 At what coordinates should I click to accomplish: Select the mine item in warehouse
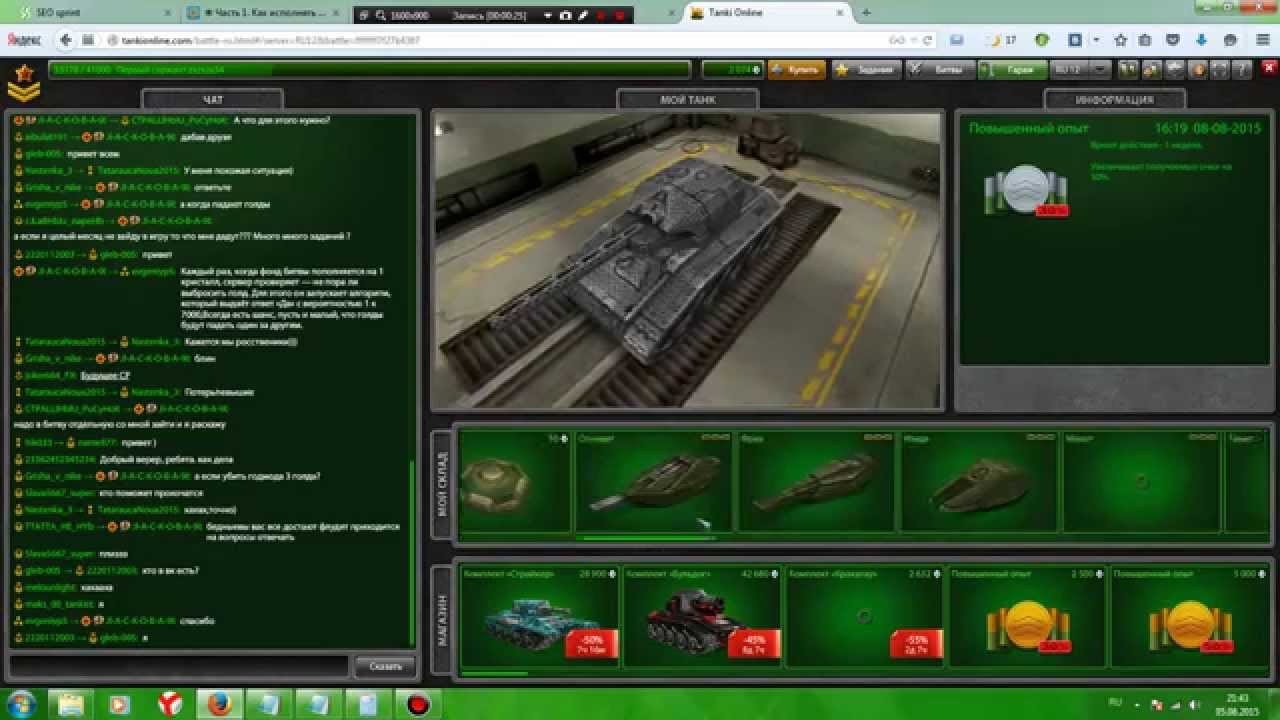coord(515,482)
